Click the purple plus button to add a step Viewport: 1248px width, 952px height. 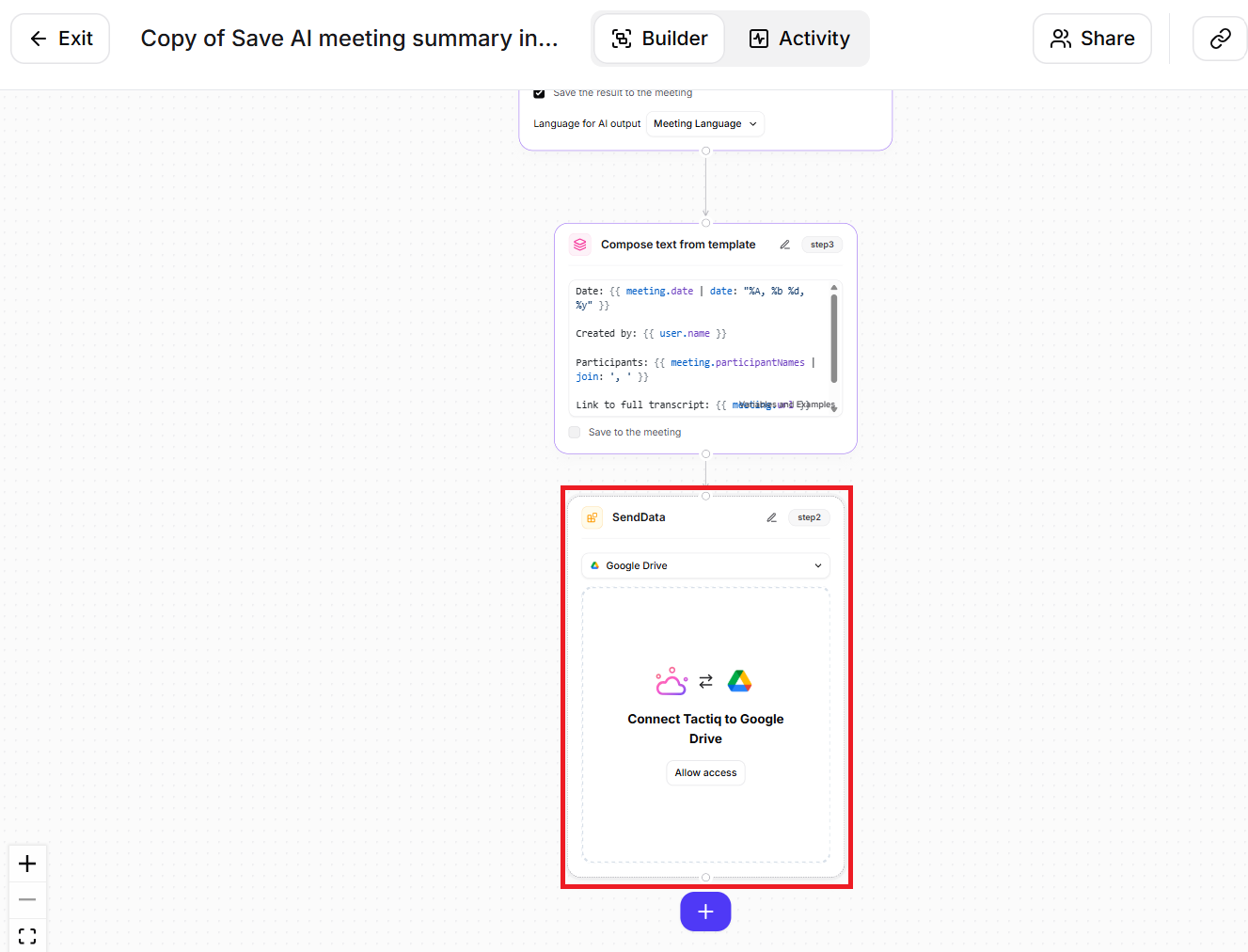[705, 911]
